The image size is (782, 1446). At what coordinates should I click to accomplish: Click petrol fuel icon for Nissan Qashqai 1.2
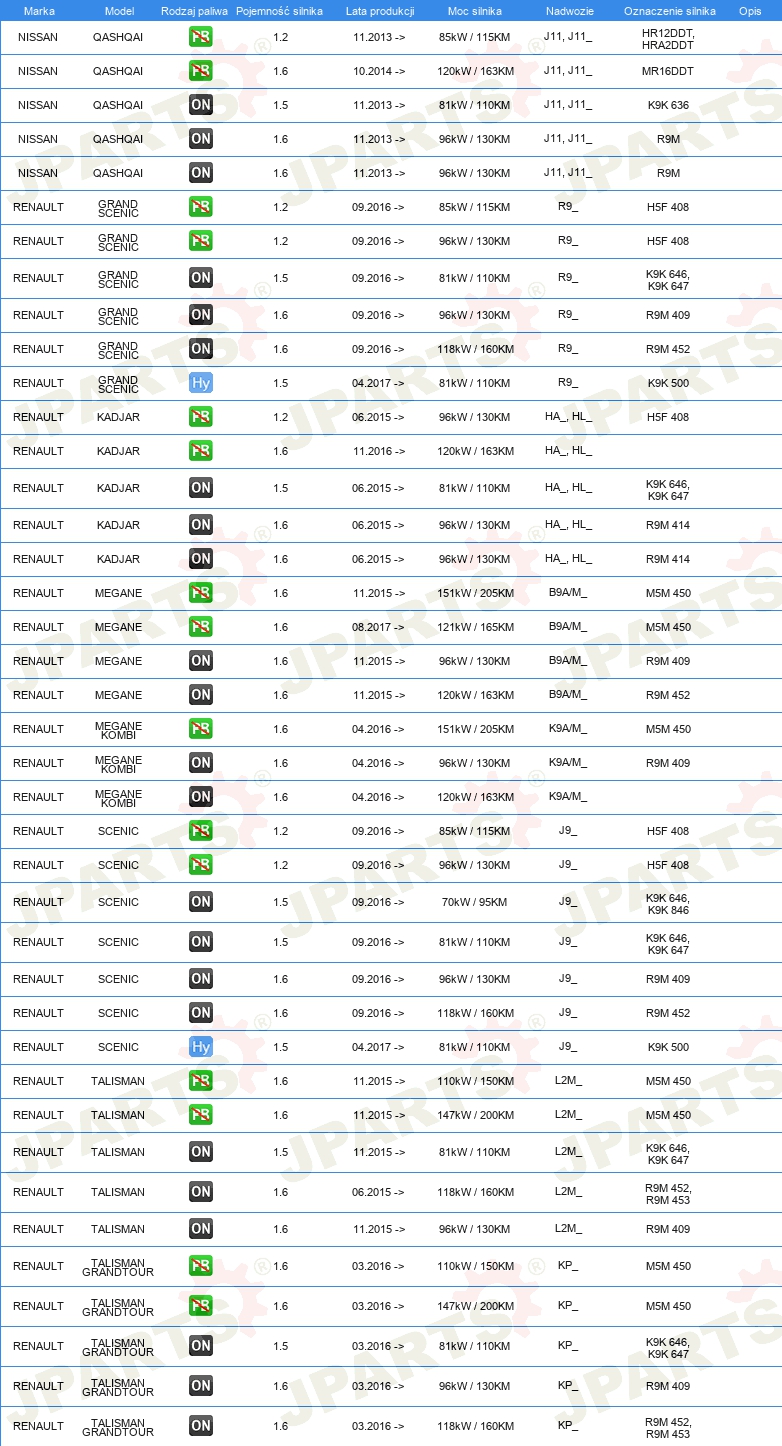pos(201,37)
